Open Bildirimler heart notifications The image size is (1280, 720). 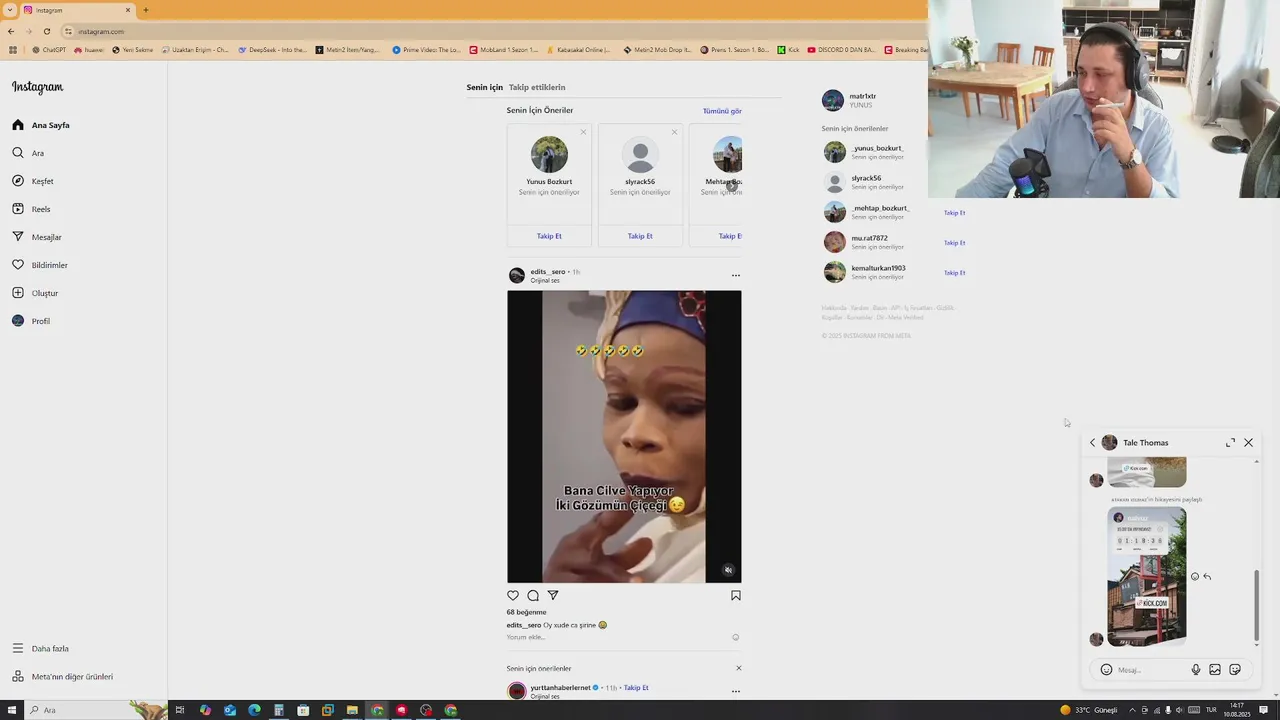coord(18,265)
